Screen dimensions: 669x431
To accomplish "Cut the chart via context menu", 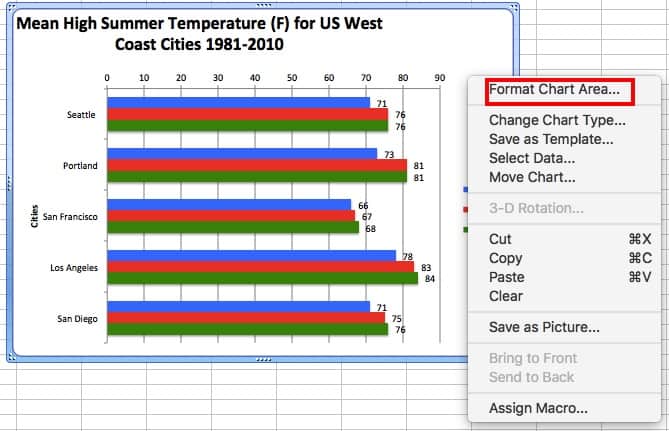I will [x=500, y=239].
